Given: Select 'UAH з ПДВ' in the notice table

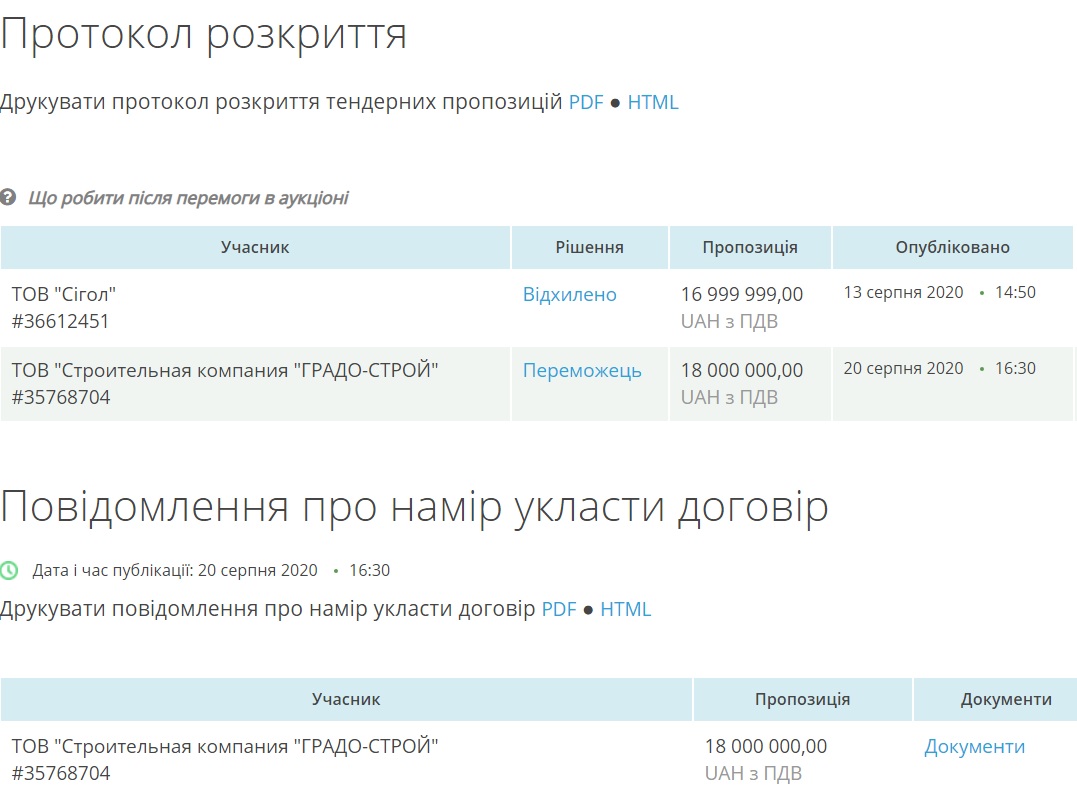Looking at the screenshot, I should tap(753, 774).
